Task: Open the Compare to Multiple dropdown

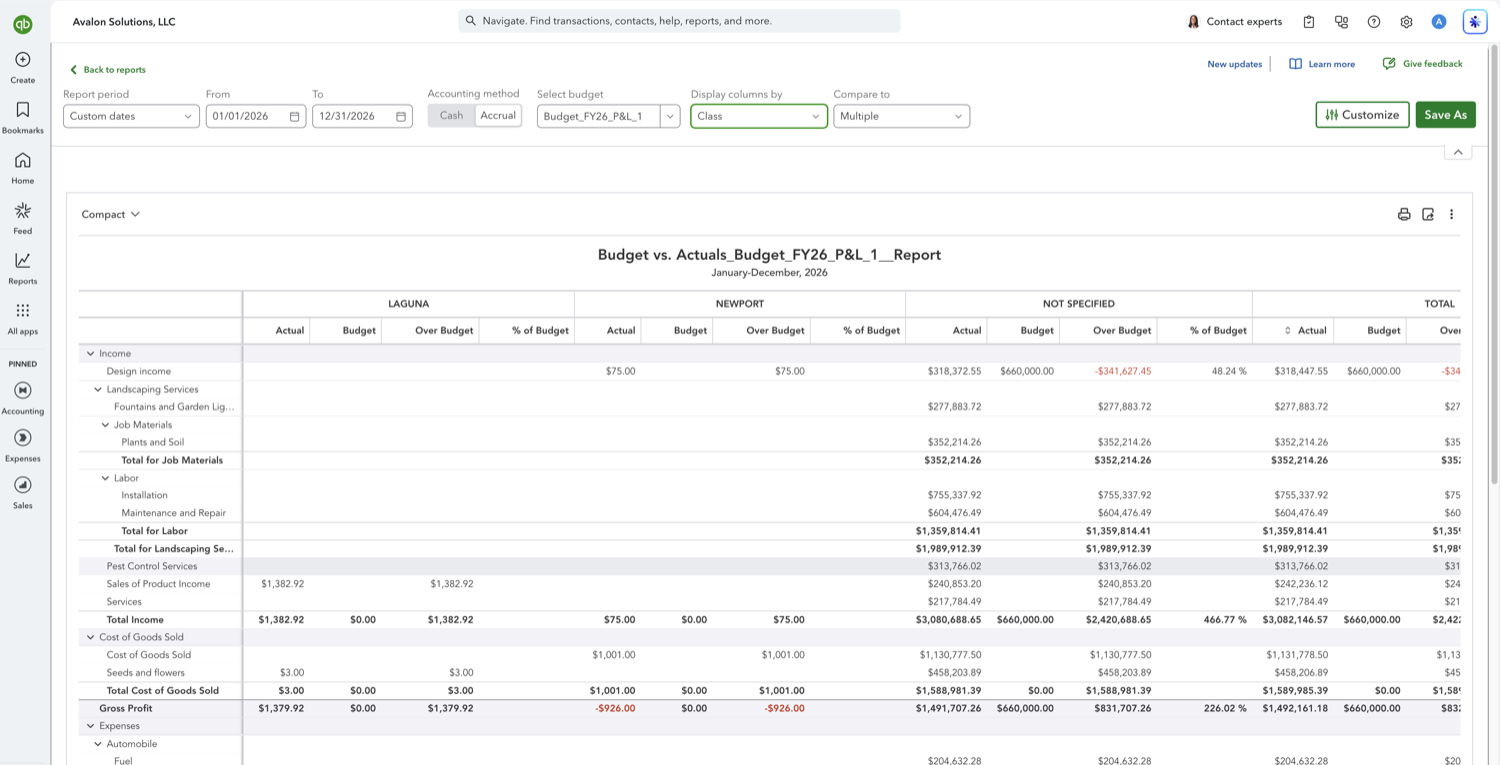Action: click(901, 116)
